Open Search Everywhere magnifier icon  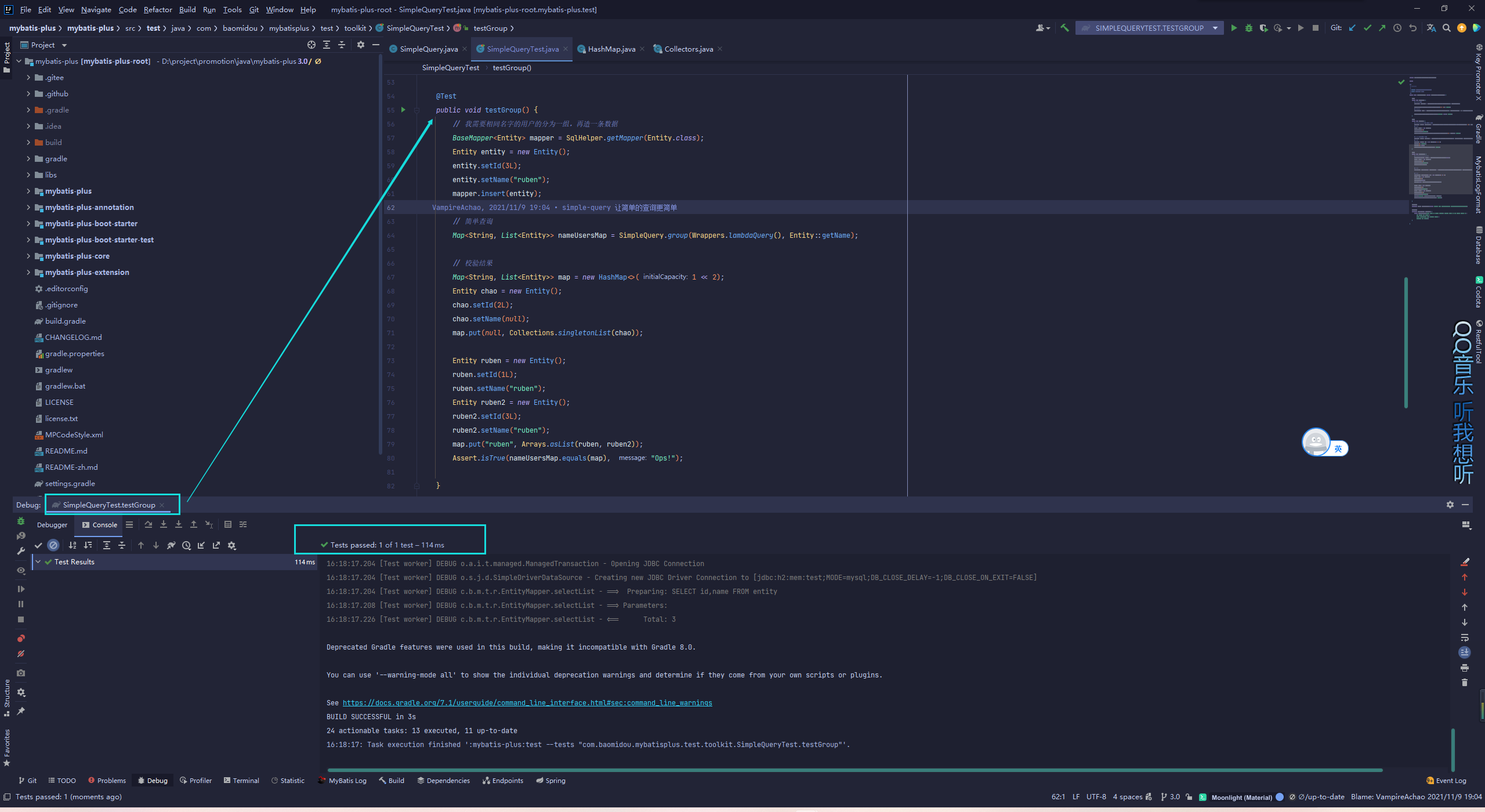[x=1447, y=28]
